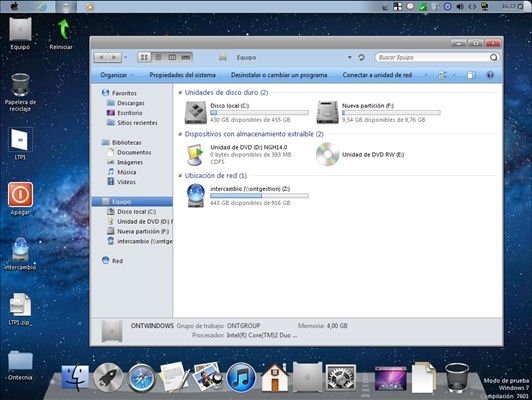Open the Ontecnia desktop folder

(20, 365)
